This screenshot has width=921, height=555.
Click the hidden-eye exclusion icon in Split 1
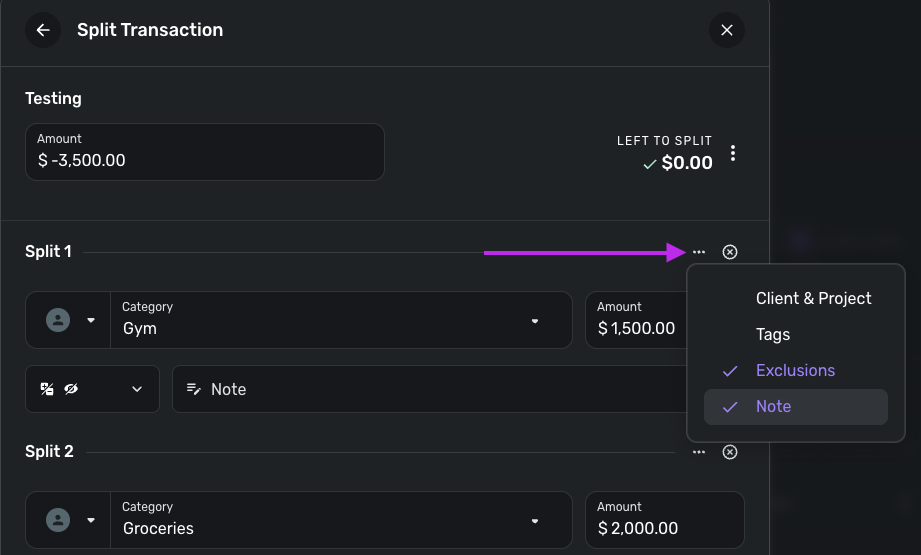pyautogui.click(x=71, y=389)
